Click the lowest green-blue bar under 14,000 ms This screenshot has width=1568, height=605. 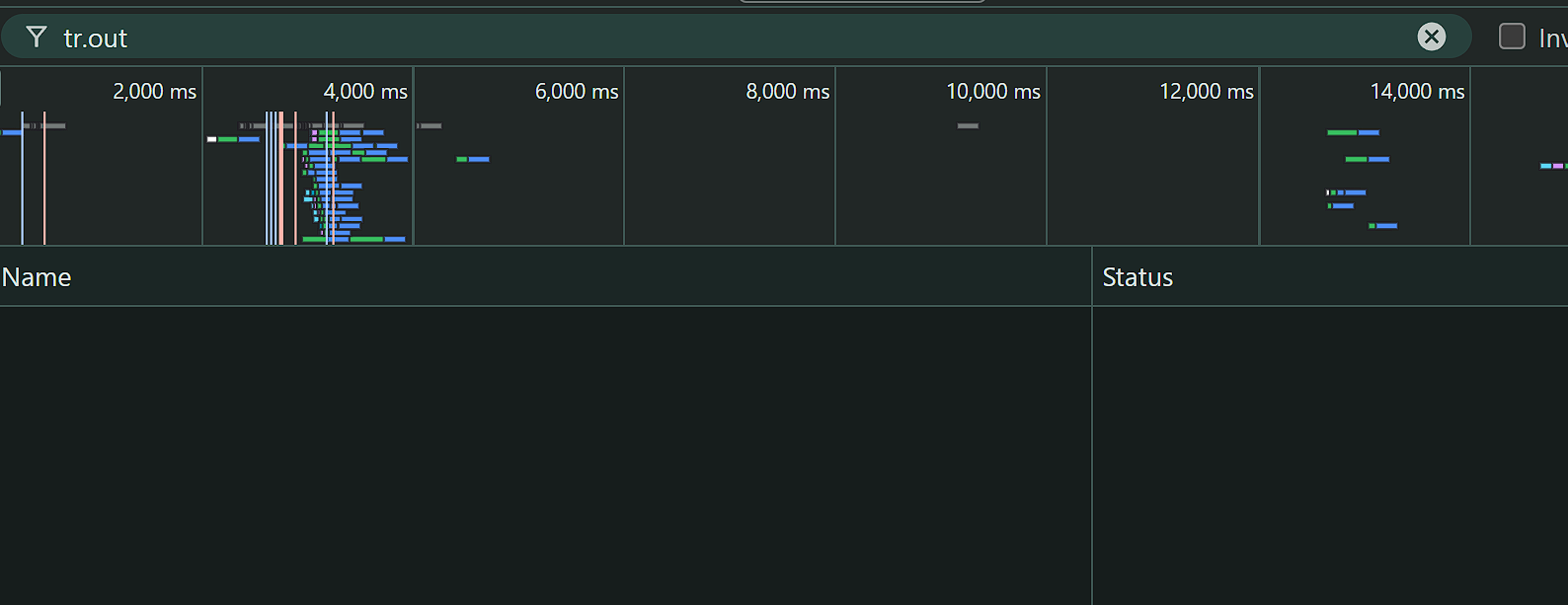(1383, 226)
